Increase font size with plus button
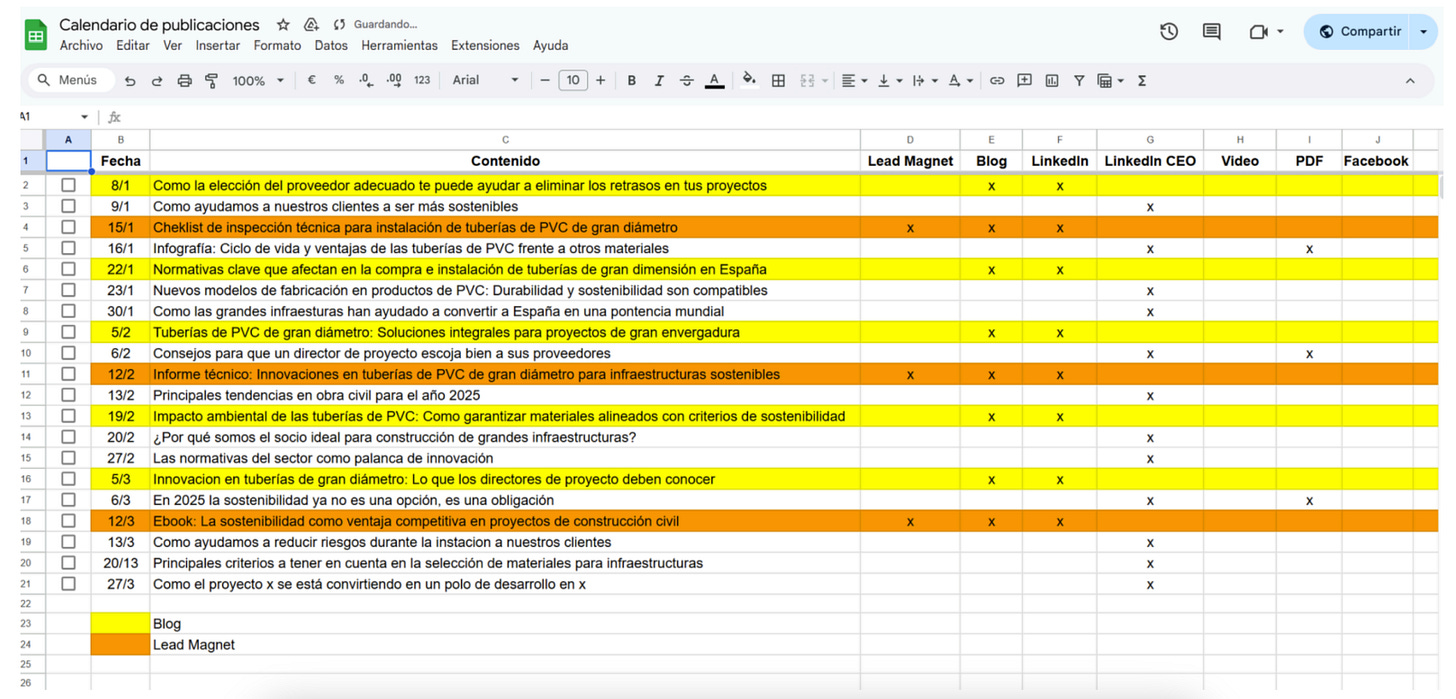The height and width of the screenshot is (699, 1456). click(600, 80)
